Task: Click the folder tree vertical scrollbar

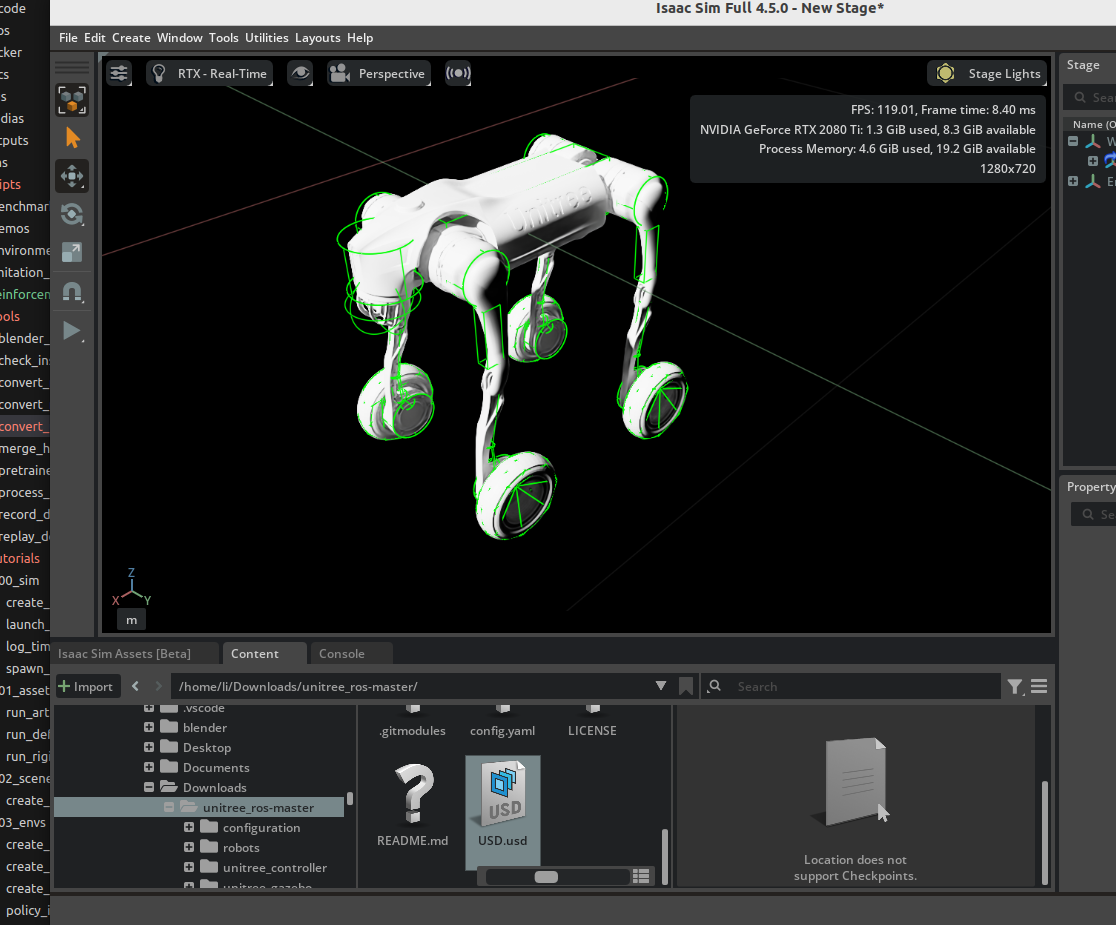Action: tap(349, 798)
